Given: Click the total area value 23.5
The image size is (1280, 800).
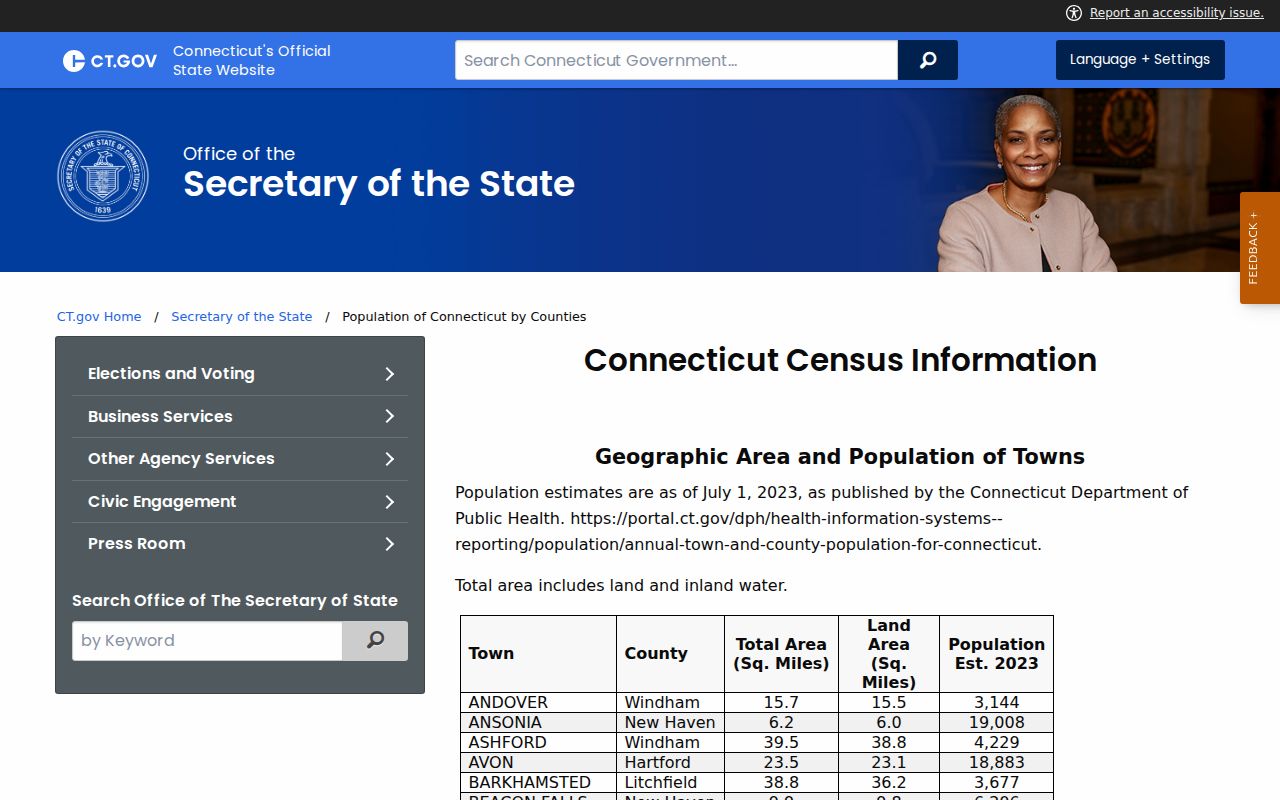Looking at the screenshot, I should (781, 763).
